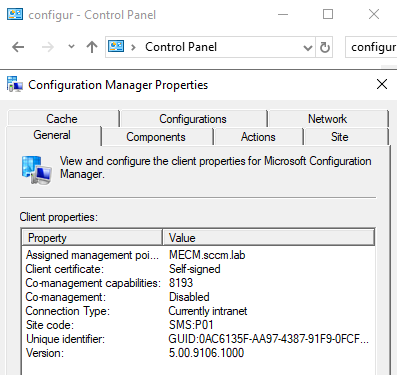This screenshot has height=375, width=397.
Task: Expand the breadcrumb chevron before Control Panel
Action: pos(133,47)
